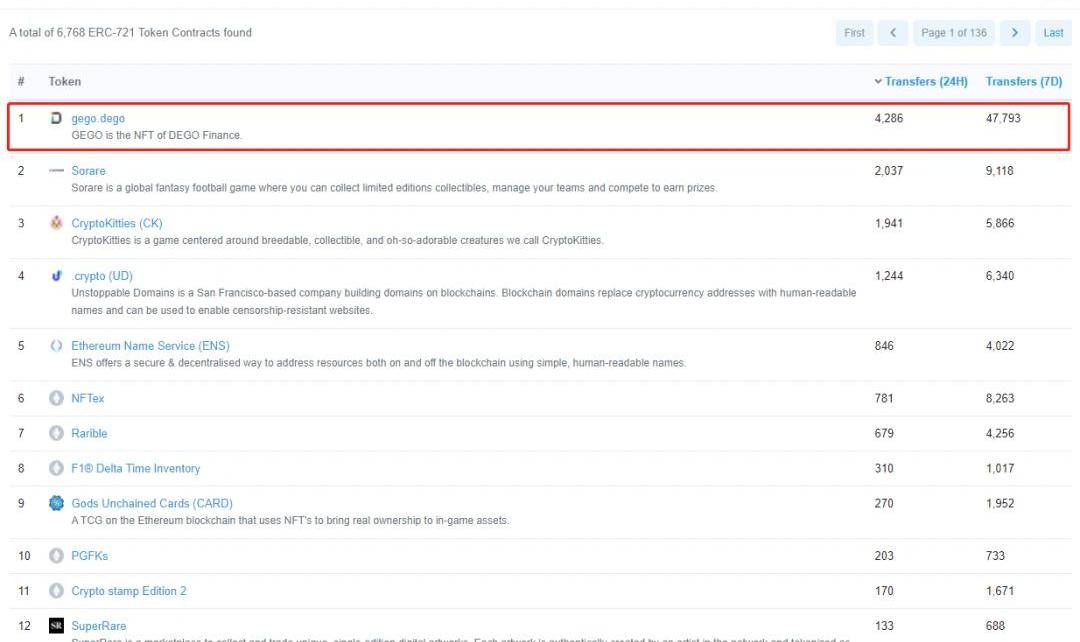Click the Sorare token logo icon

click(56, 170)
